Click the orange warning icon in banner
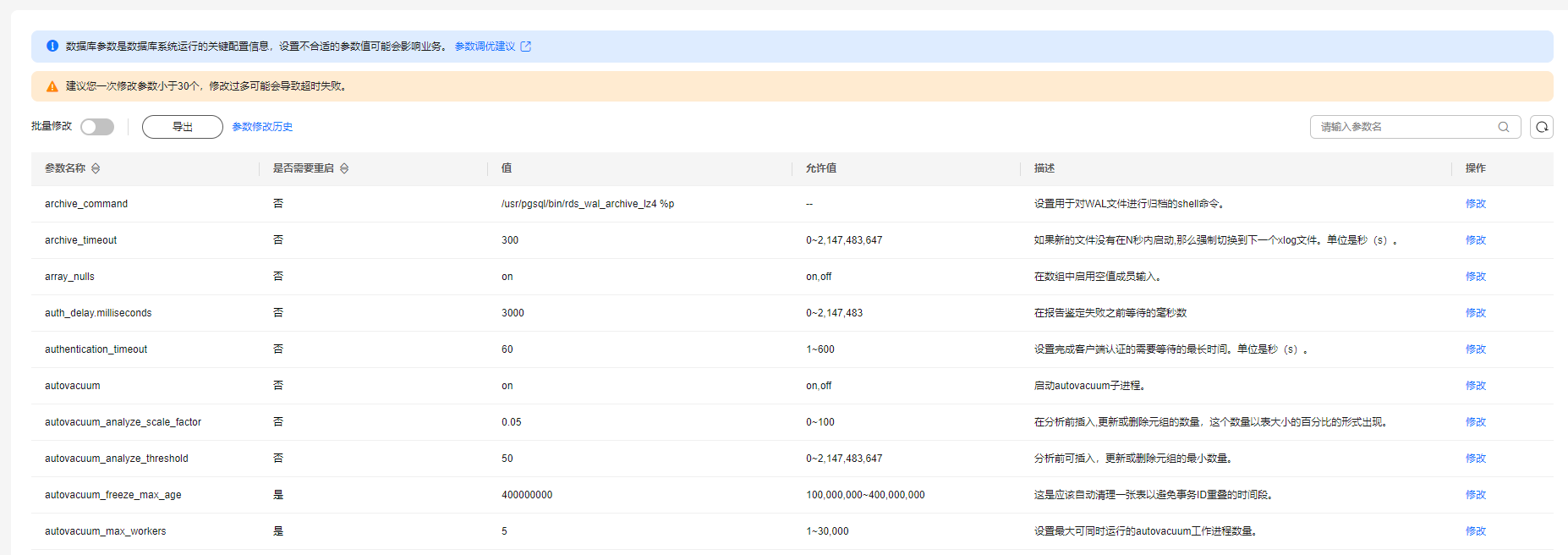 [52, 86]
